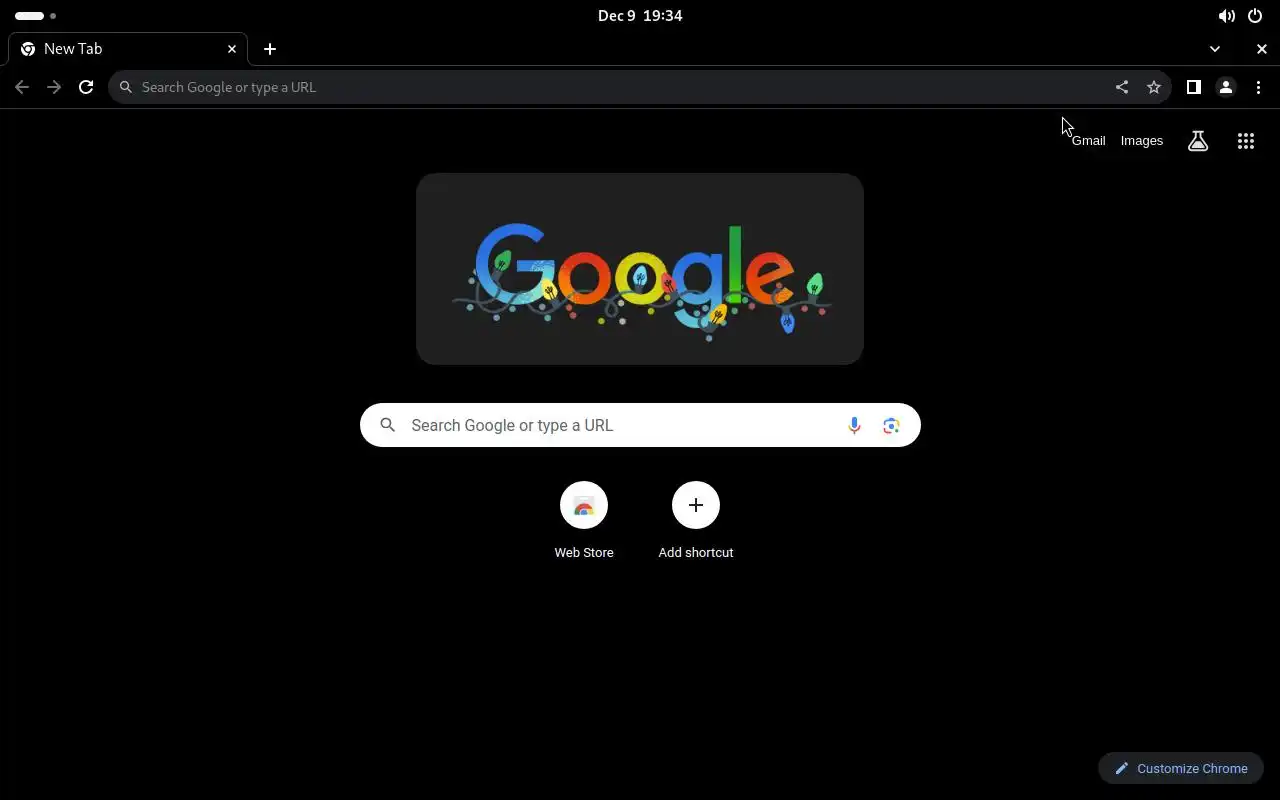Viewport: 1280px width, 800px height.
Task: Open the Gmail link
Action: 1089,141
